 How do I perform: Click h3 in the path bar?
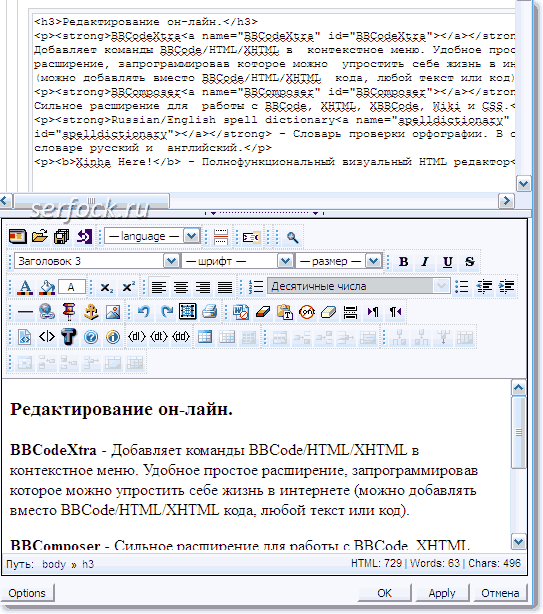click(88, 564)
